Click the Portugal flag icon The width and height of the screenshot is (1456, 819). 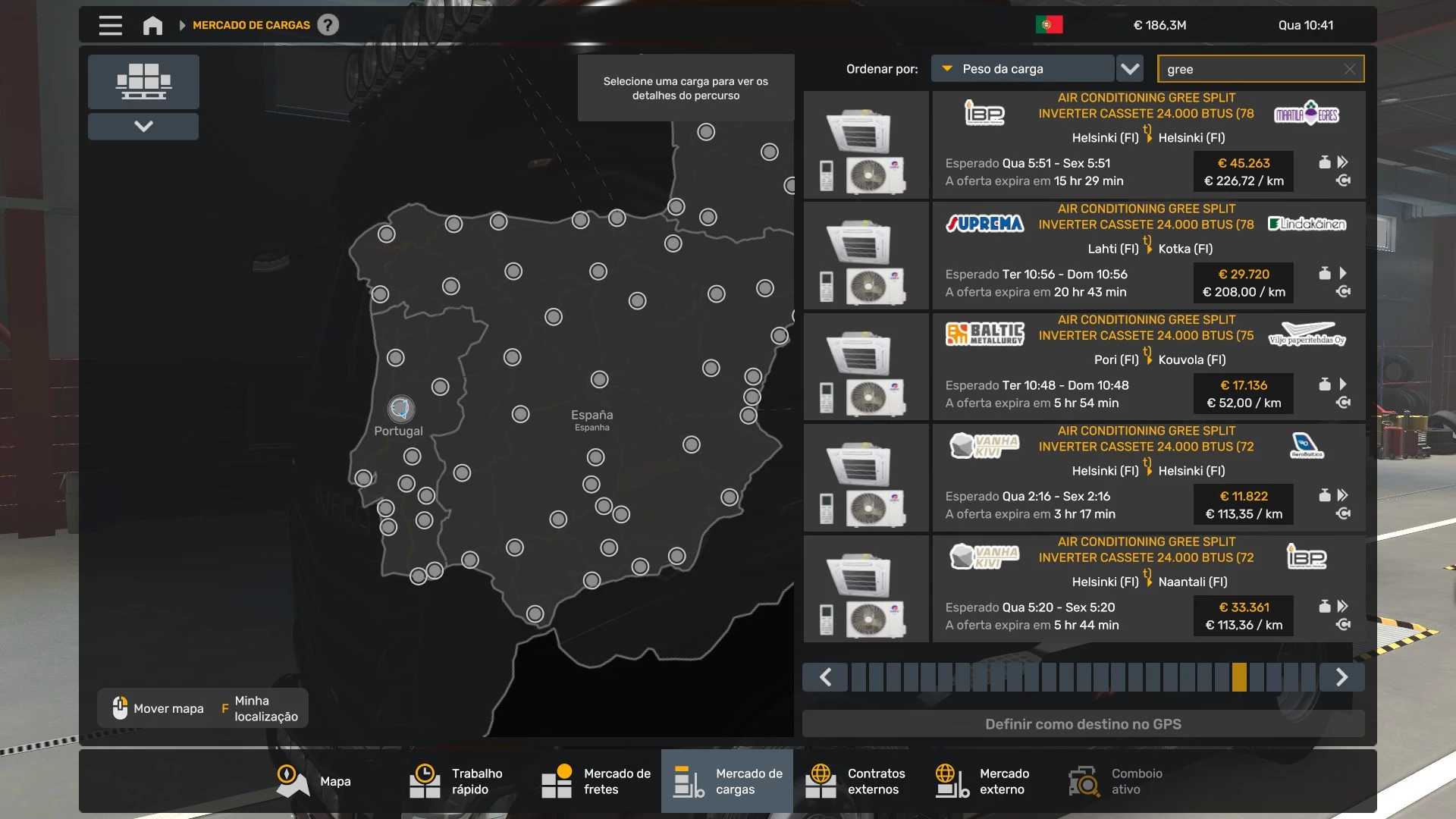pos(1049,25)
